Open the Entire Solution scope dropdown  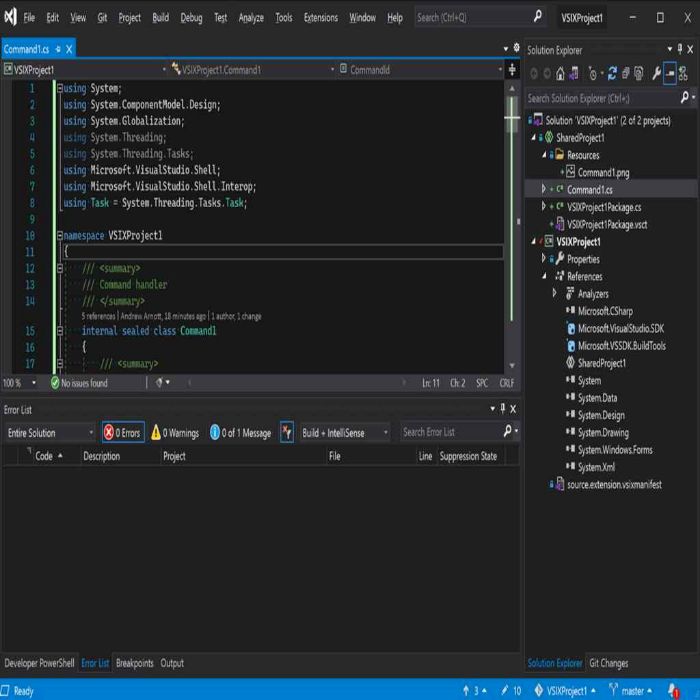(50, 432)
